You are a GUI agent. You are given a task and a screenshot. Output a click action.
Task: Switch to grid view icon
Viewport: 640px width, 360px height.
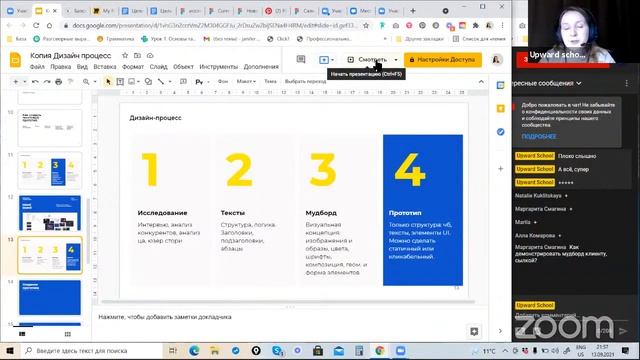(68, 334)
